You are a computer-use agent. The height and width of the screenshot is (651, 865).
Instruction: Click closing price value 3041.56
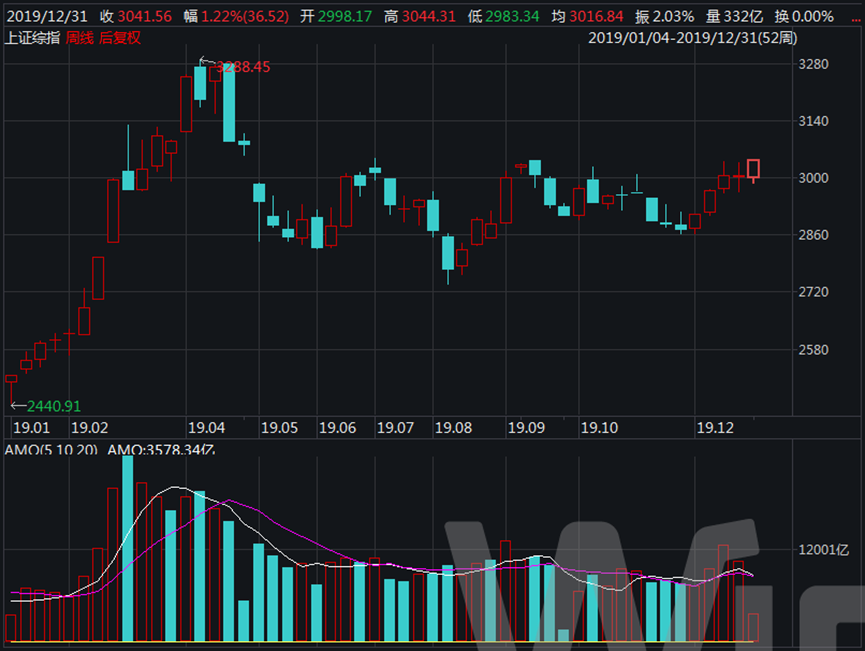pos(145,17)
